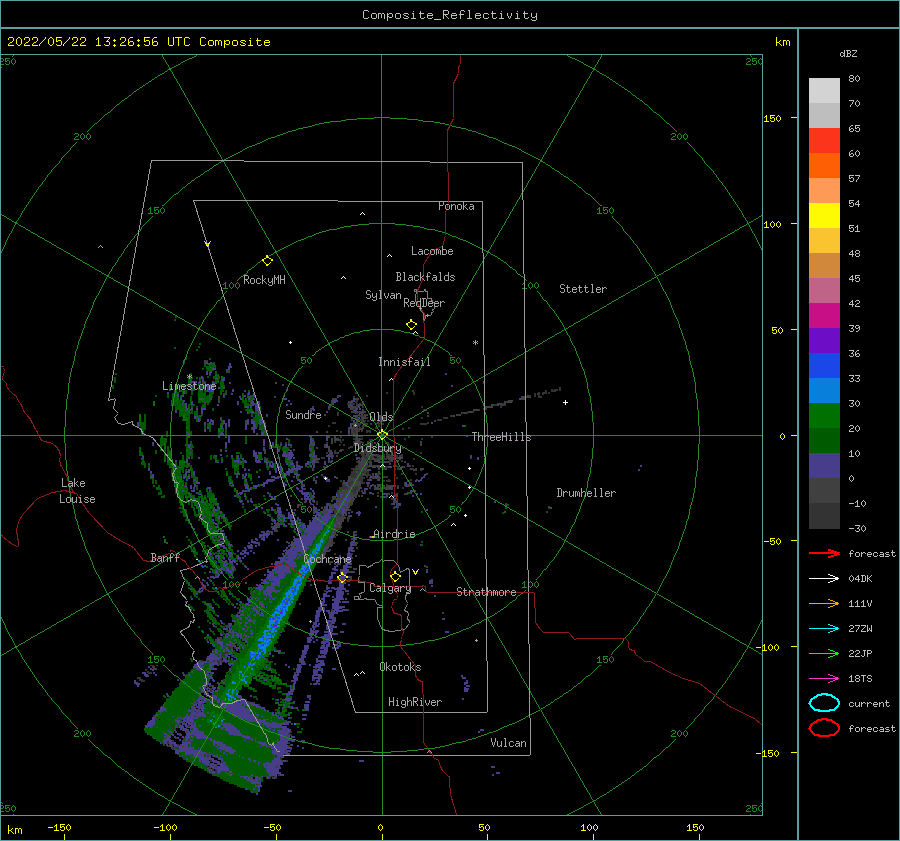This screenshot has height=841, width=900.
Task: Click the white plus marker near Stettler south
Action: tap(565, 402)
